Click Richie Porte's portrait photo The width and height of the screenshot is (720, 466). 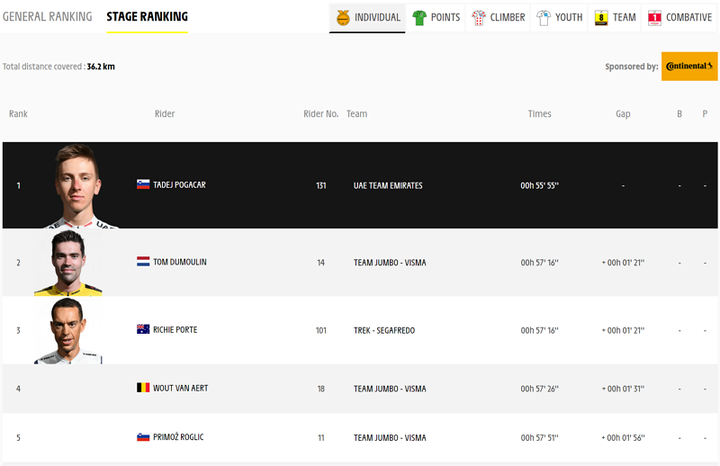(68, 331)
